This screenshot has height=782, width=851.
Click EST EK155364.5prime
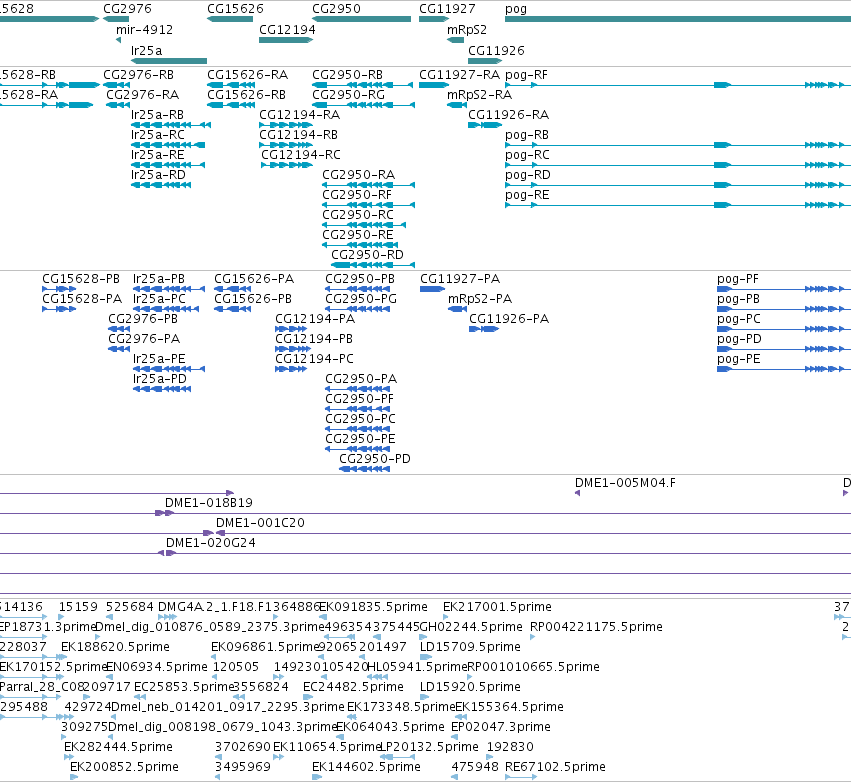coord(509,707)
